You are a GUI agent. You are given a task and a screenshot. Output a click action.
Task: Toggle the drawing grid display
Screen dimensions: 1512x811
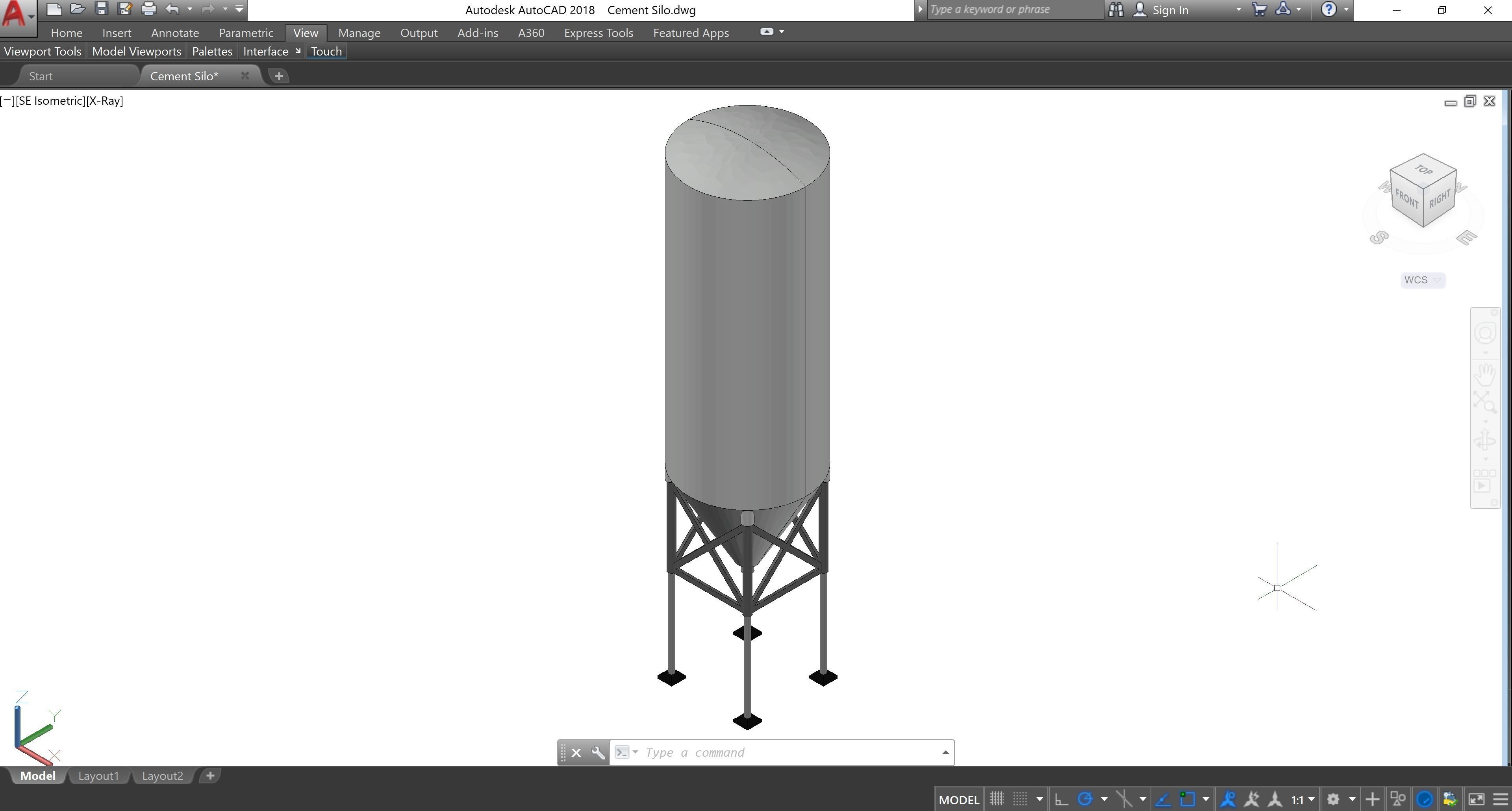[997, 799]
